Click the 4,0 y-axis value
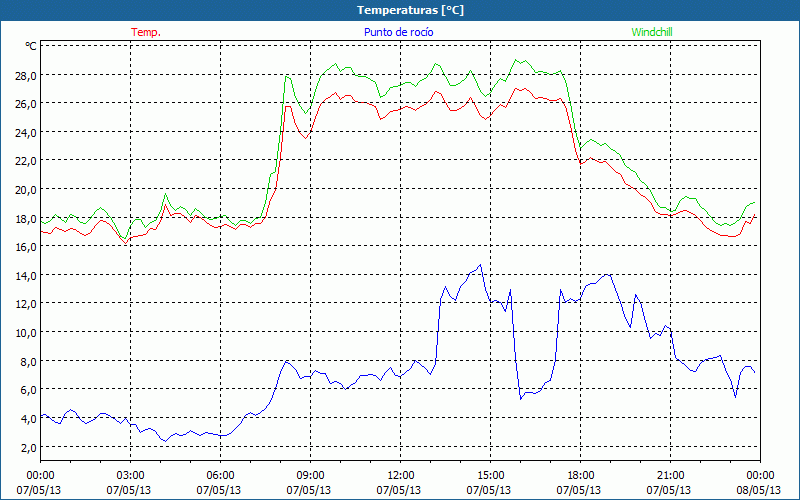The width and height of the screenshot is (800, 500). 29,418
